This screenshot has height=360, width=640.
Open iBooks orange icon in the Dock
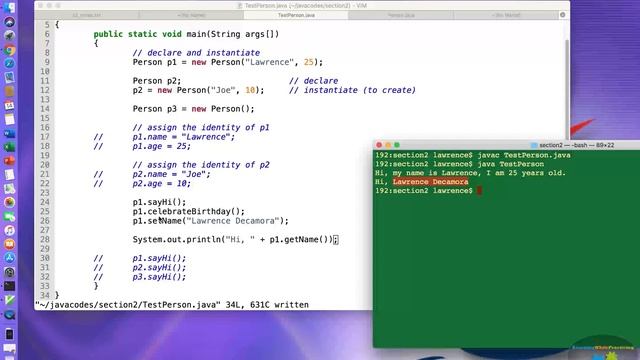[x=9, y=244]
